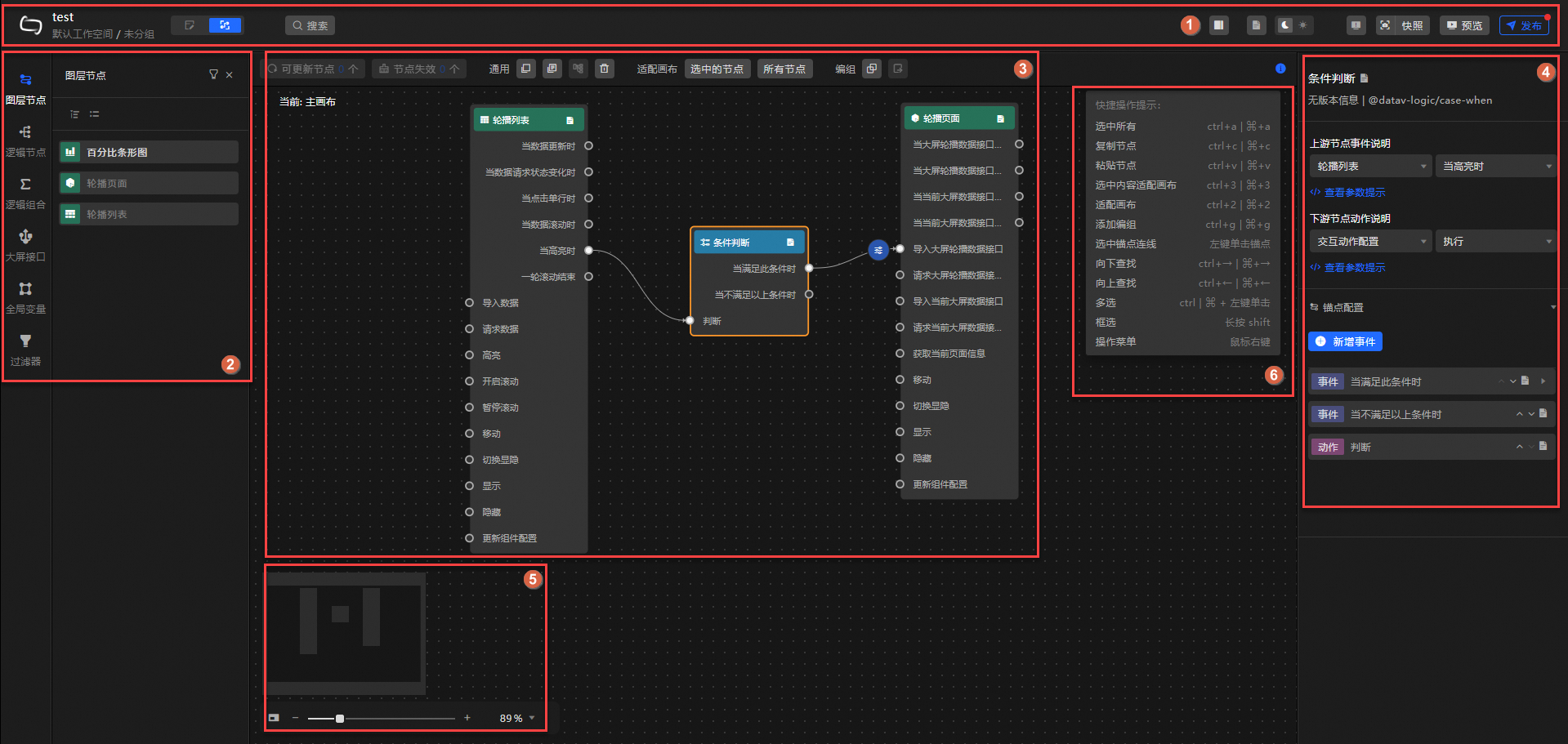The width and height of the screenshot is (1568, 744).
Task: Switch to canvas editor mode icon
Action: pyautogui.click(x=190, y=25)
